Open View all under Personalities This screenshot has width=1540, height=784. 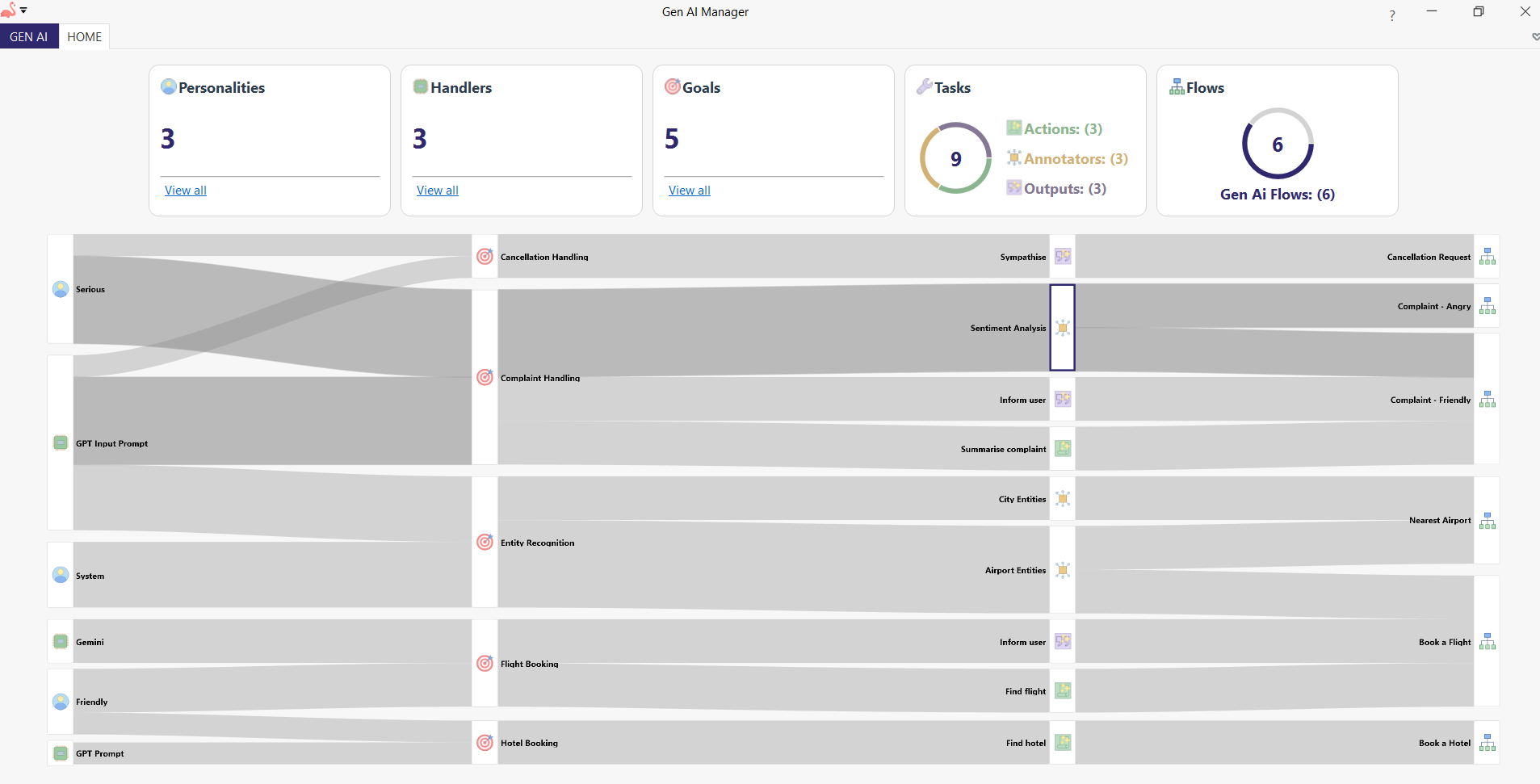[x=185, y=190]
